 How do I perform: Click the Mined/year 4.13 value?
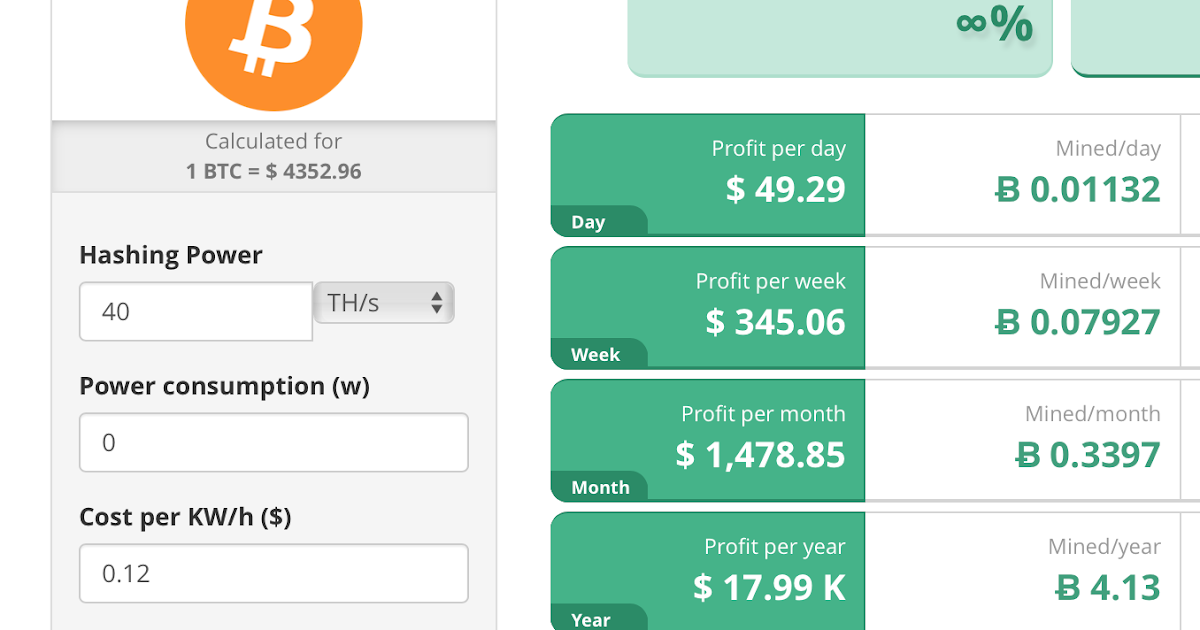pyautogui.click(x=1124, y=587)
